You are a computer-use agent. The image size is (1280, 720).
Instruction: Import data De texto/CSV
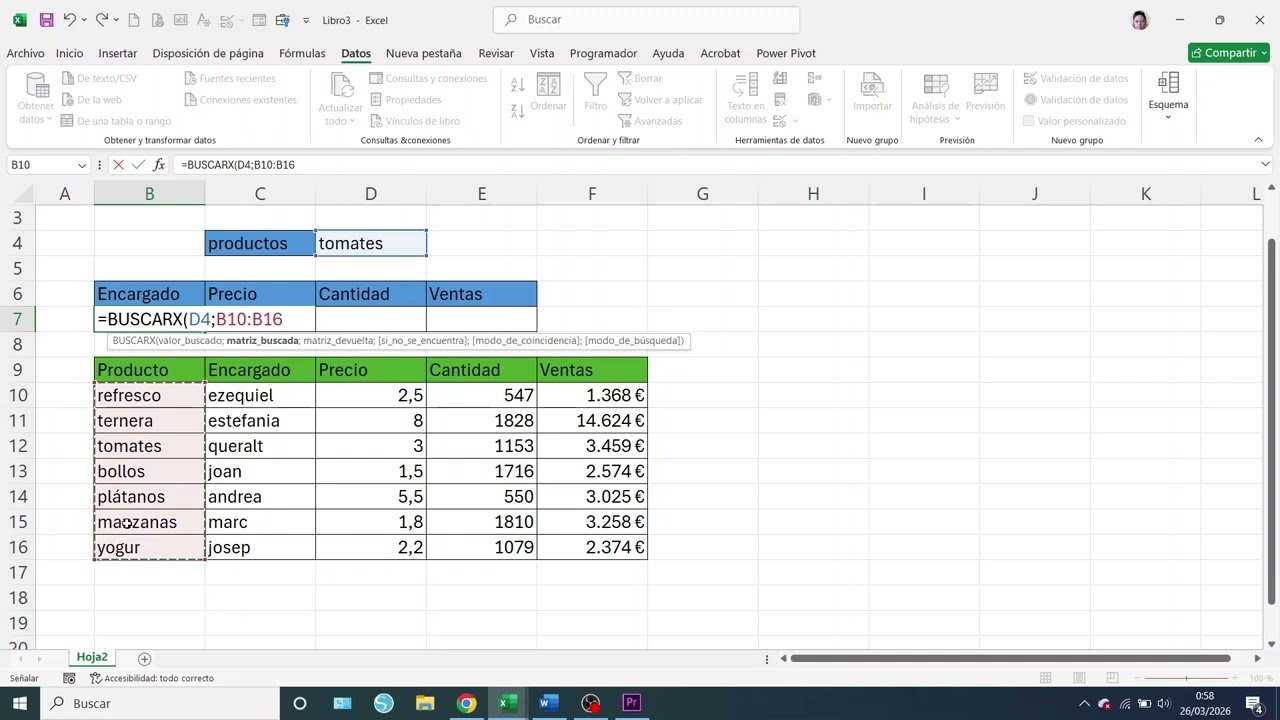pyautogui.click(x=99, y=78)
